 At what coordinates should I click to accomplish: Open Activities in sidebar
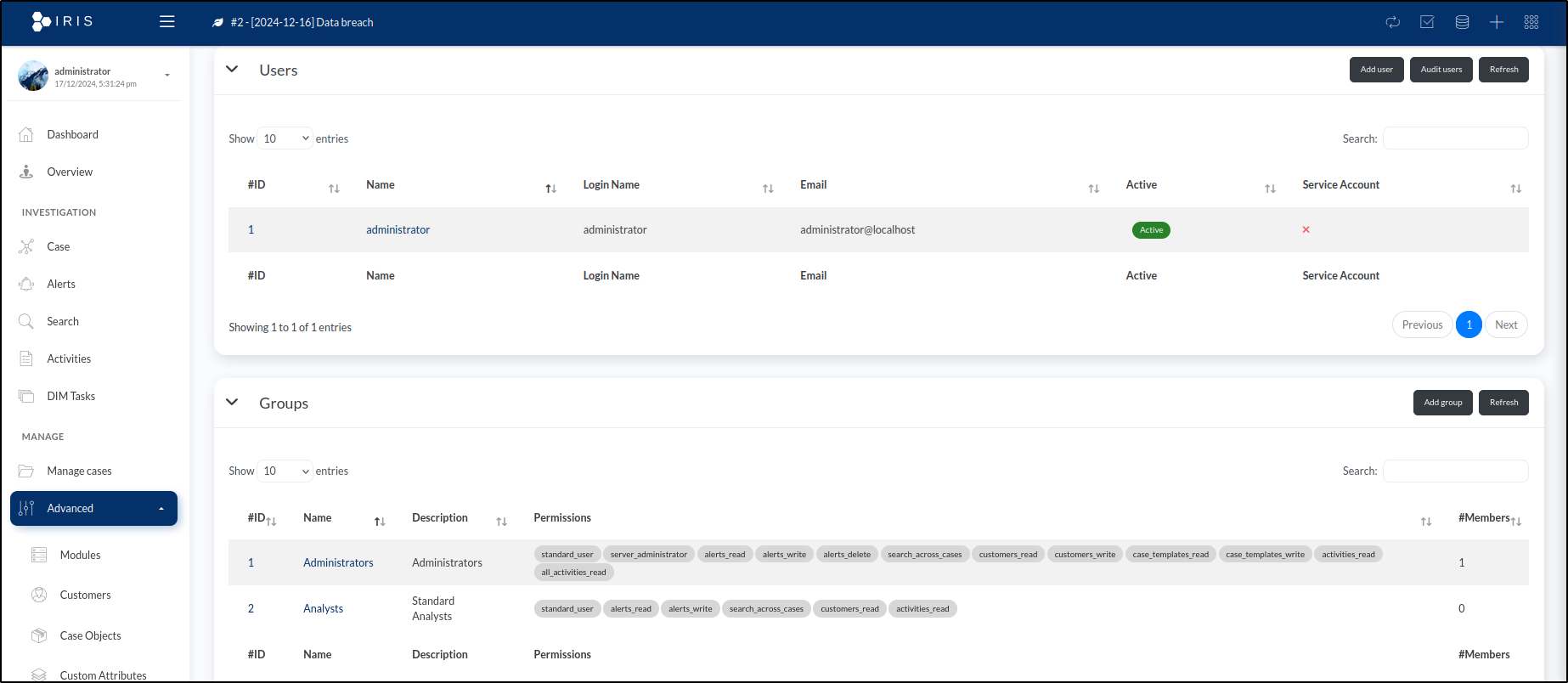[69, 358]
